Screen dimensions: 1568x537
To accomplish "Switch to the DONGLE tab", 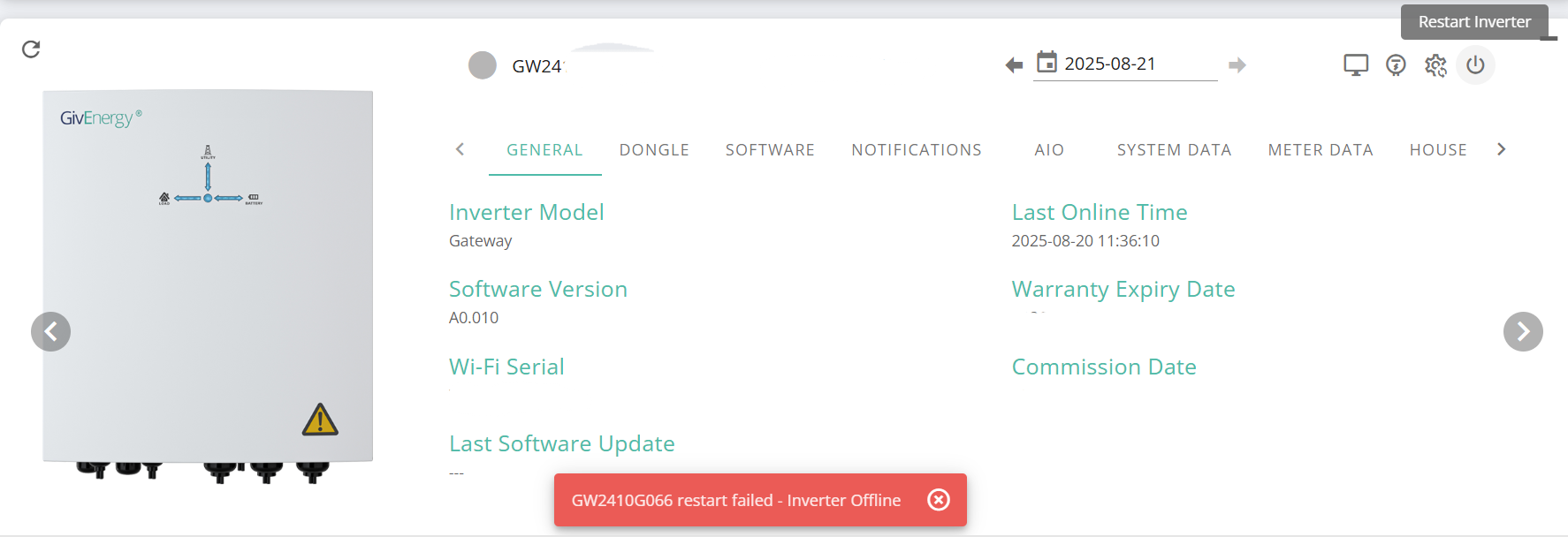I will click(x=654, y=150).
